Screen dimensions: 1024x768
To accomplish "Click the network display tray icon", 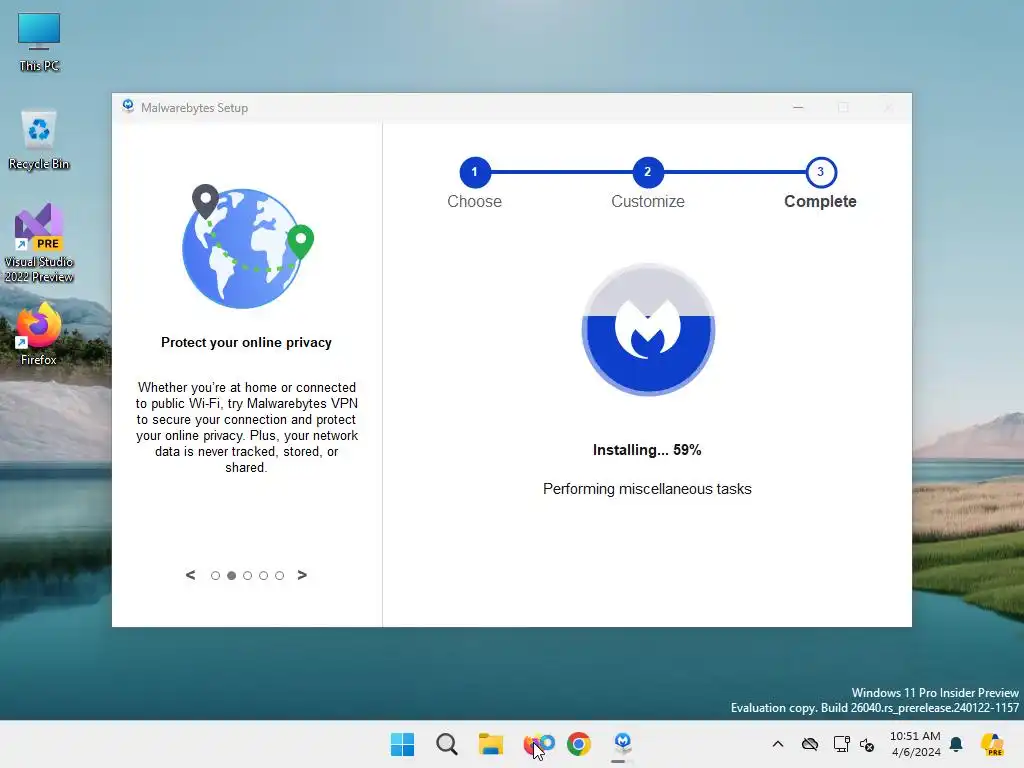I will coord(841,744).
